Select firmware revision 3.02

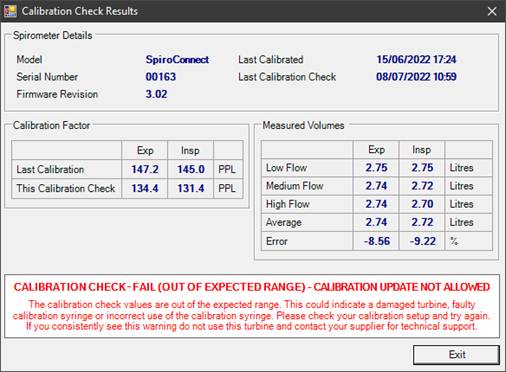pos(156,94)
